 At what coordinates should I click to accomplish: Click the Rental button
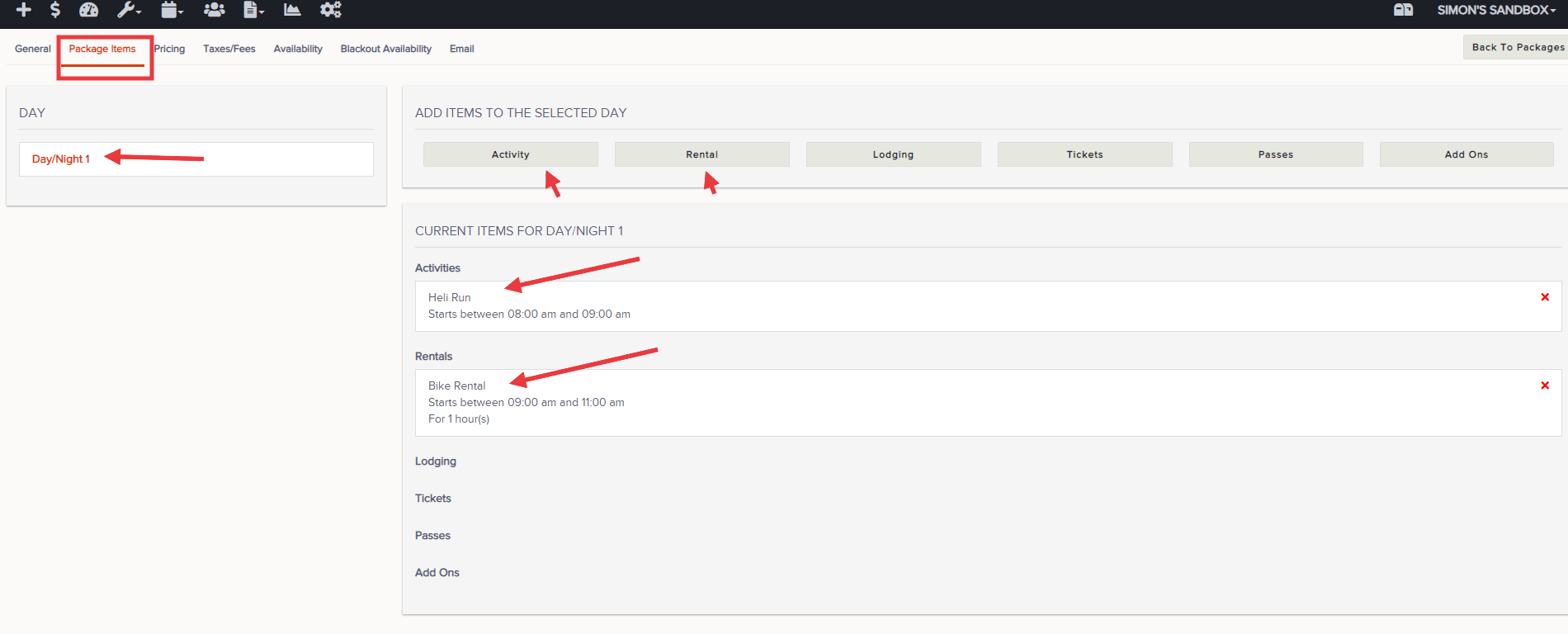[702, 154]
